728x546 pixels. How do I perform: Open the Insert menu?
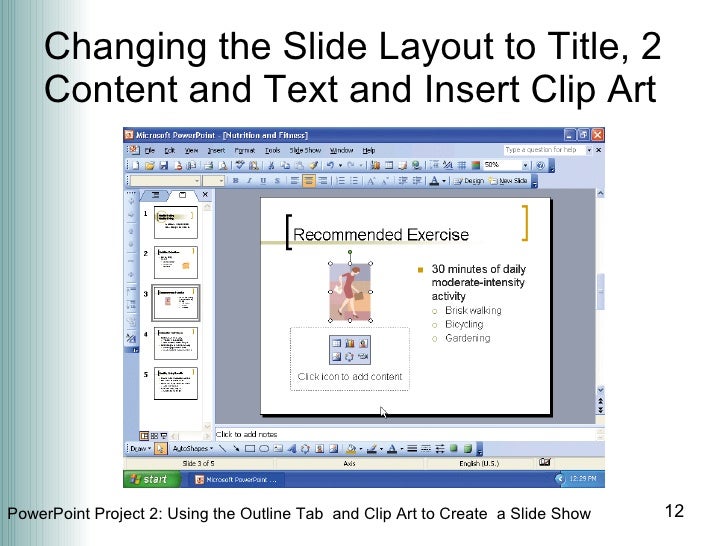[x=216, y=150]
